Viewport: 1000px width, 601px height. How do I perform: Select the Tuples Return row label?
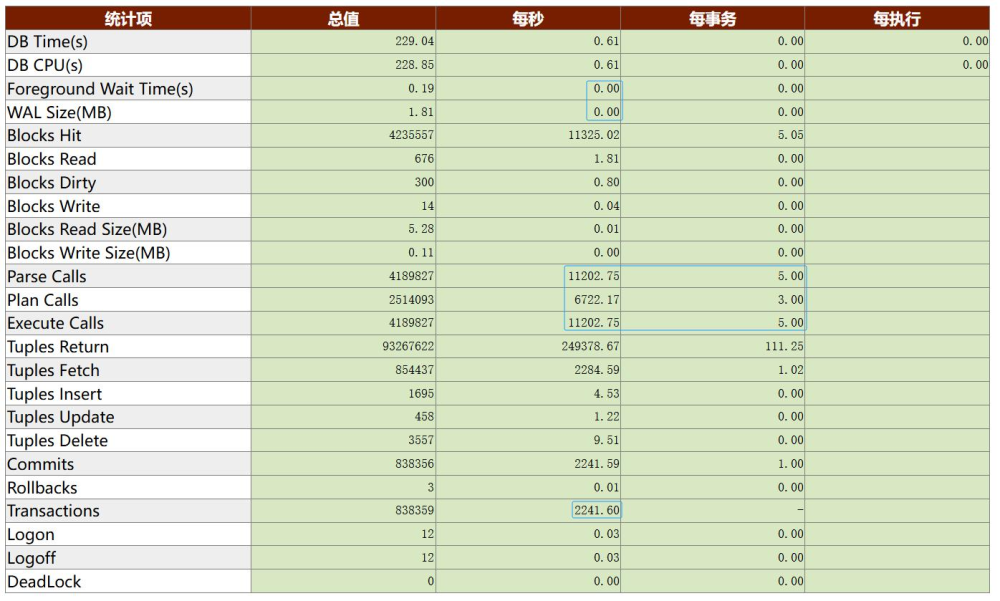[58, 347]
